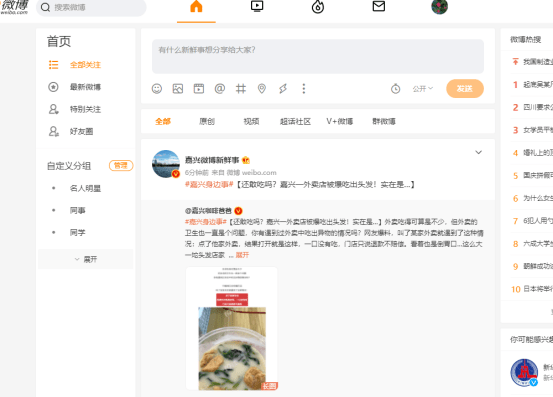
Task: Switch to the 原创 feed tab
Action: click(207, 122)
